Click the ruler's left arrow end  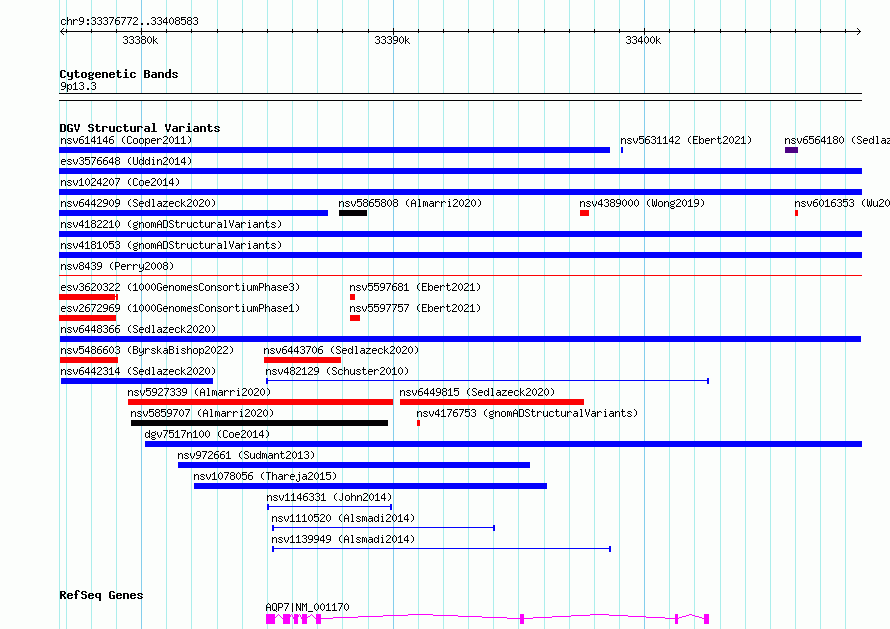(62, 32)
